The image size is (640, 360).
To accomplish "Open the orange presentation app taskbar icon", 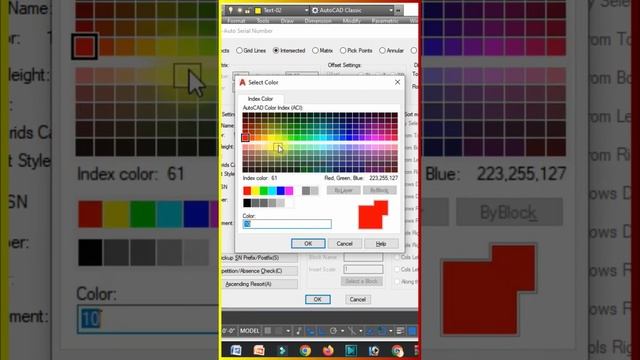I will 259,350.
